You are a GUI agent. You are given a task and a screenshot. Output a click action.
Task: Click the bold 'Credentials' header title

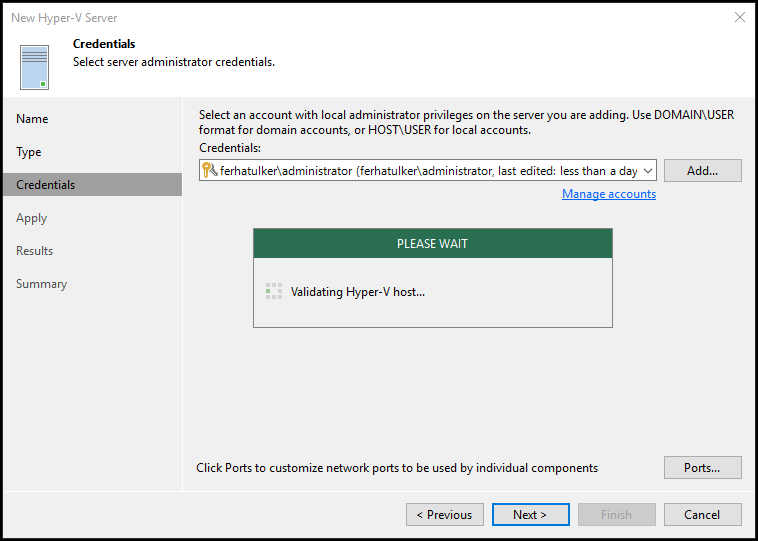tap(104, 44)
